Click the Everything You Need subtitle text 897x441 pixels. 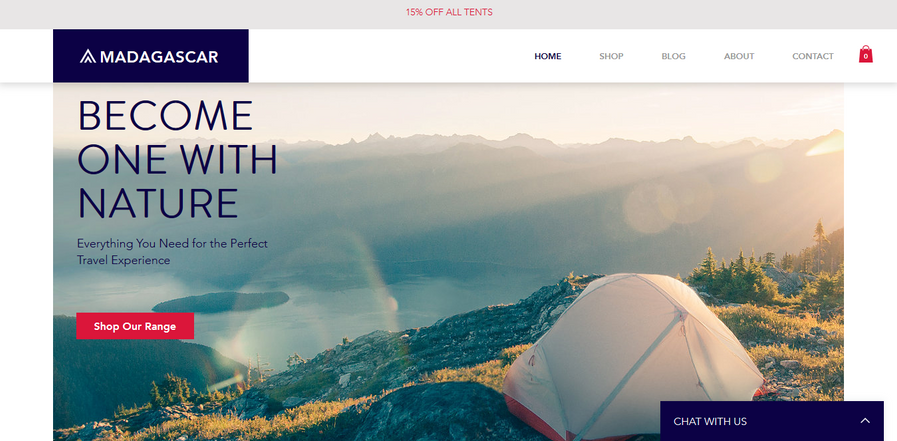tap(172, 252)
